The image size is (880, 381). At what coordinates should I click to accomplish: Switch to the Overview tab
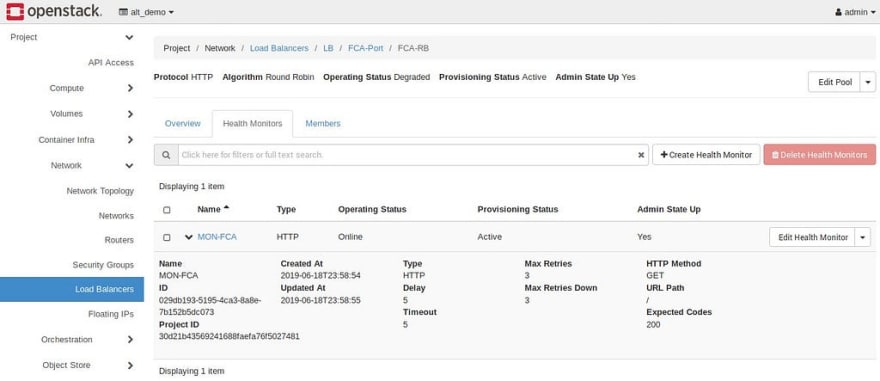pos(182,123)
